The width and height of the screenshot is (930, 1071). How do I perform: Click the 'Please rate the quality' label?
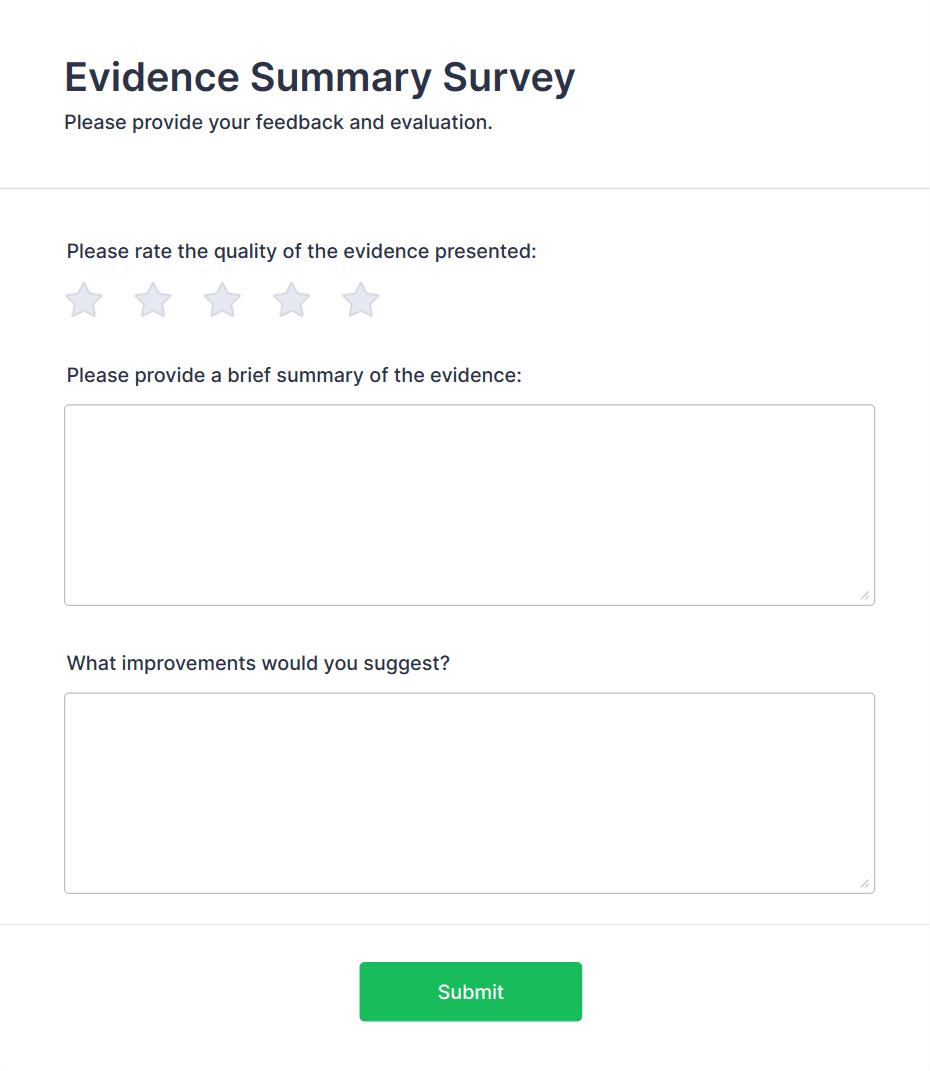pyautogui.click(x=301, y=251)
